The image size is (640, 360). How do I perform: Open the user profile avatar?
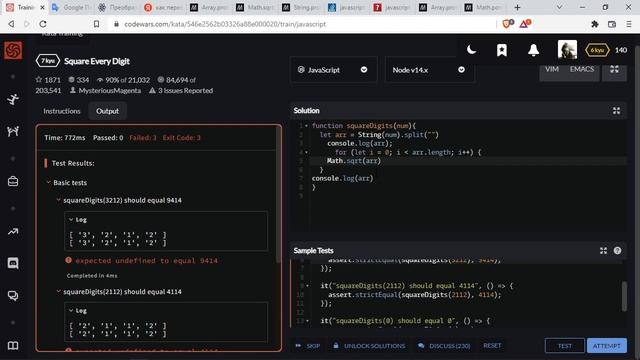click(x=567, y=50)
